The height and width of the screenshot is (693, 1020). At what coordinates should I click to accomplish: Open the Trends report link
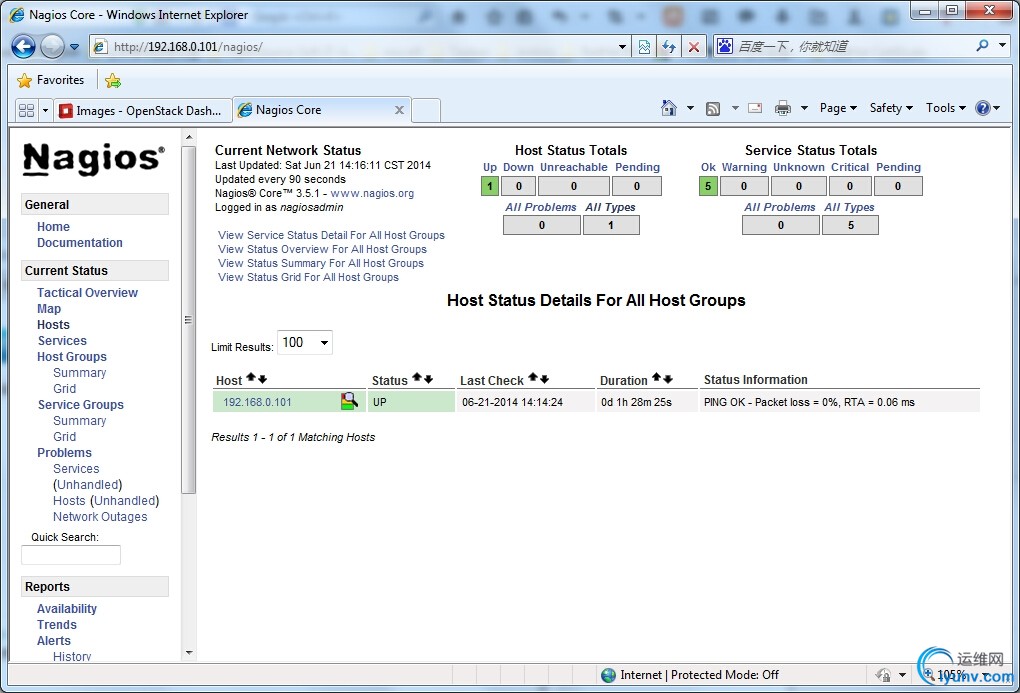(x=57, y=625)
